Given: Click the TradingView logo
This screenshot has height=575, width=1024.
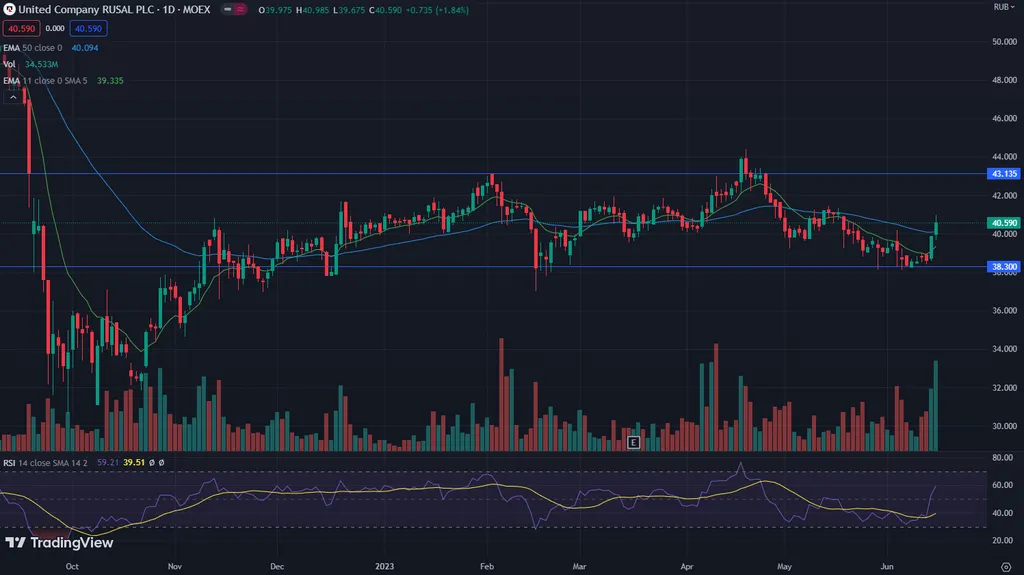Looking at the screenshot, I should coord(59,543).
